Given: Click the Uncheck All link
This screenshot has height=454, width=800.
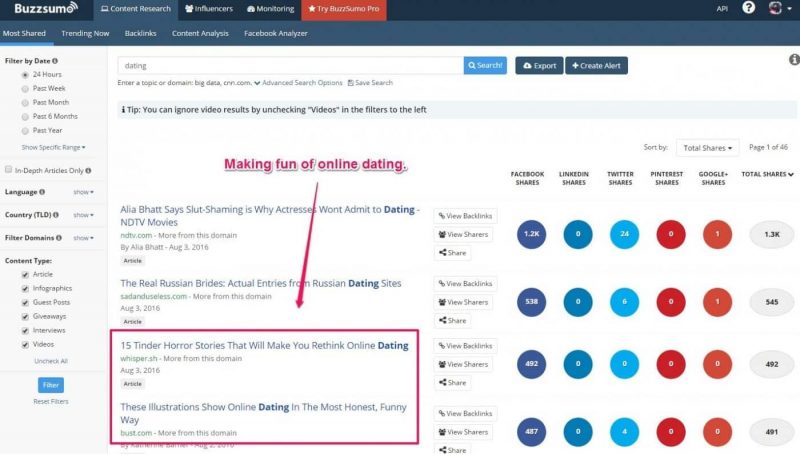Looking at the screenshot, I should pyautogui.click(x=51, y=361).
